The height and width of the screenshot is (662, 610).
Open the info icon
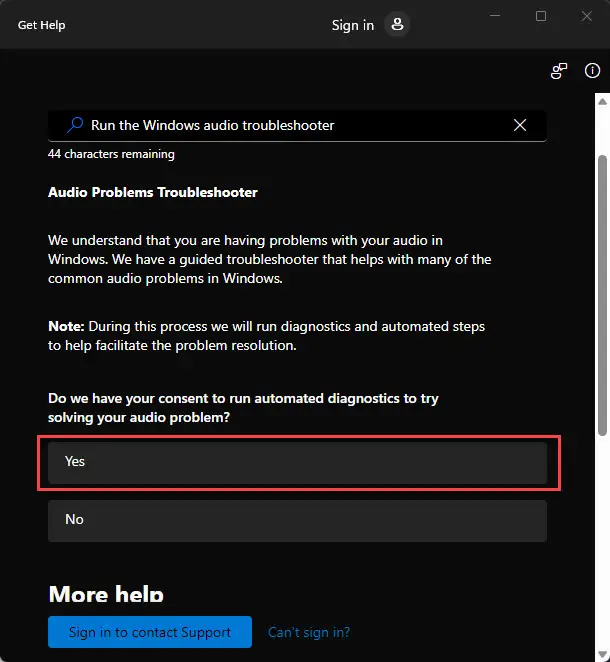point(592,71)
